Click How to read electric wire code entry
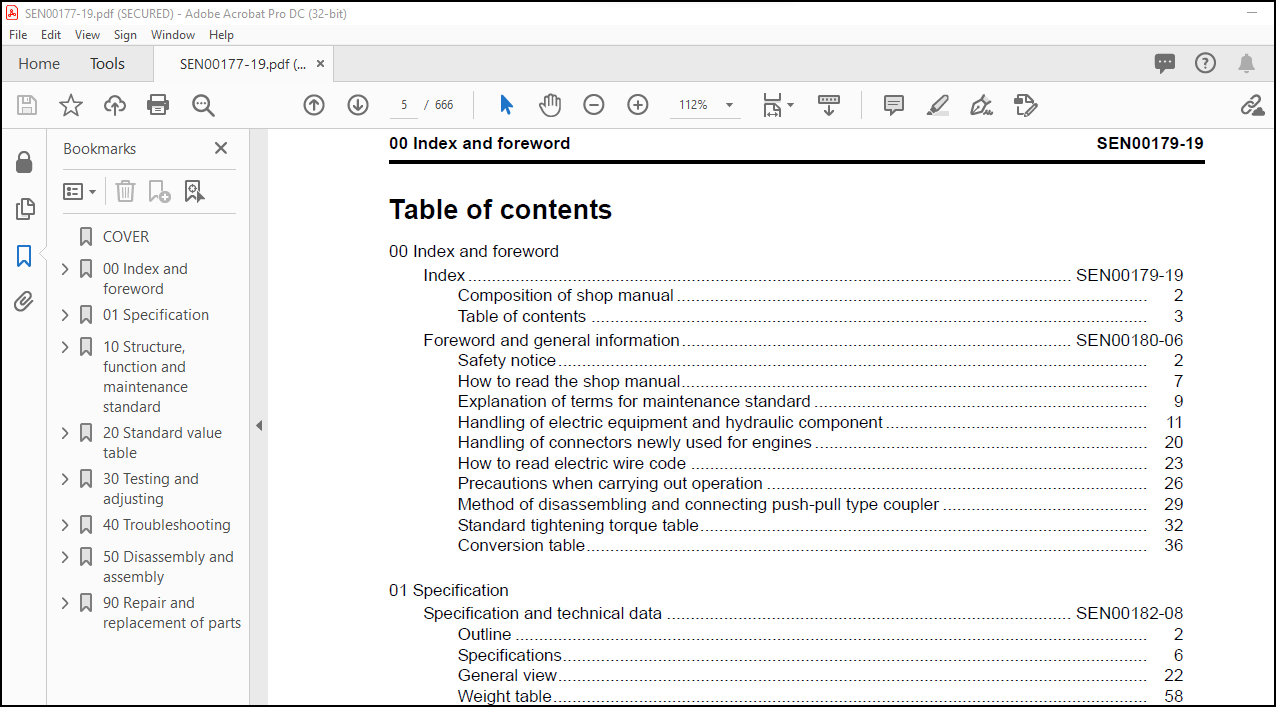Viewport: 1276px width, 707px height. pyautogui.click(x=572, y=463)
